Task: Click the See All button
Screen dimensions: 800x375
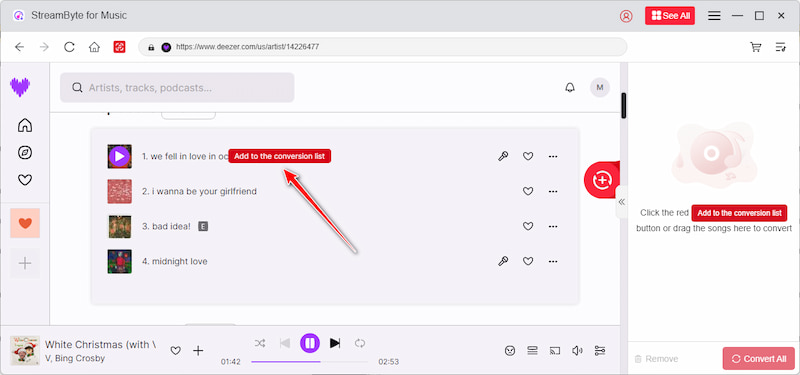Action: 670,16
